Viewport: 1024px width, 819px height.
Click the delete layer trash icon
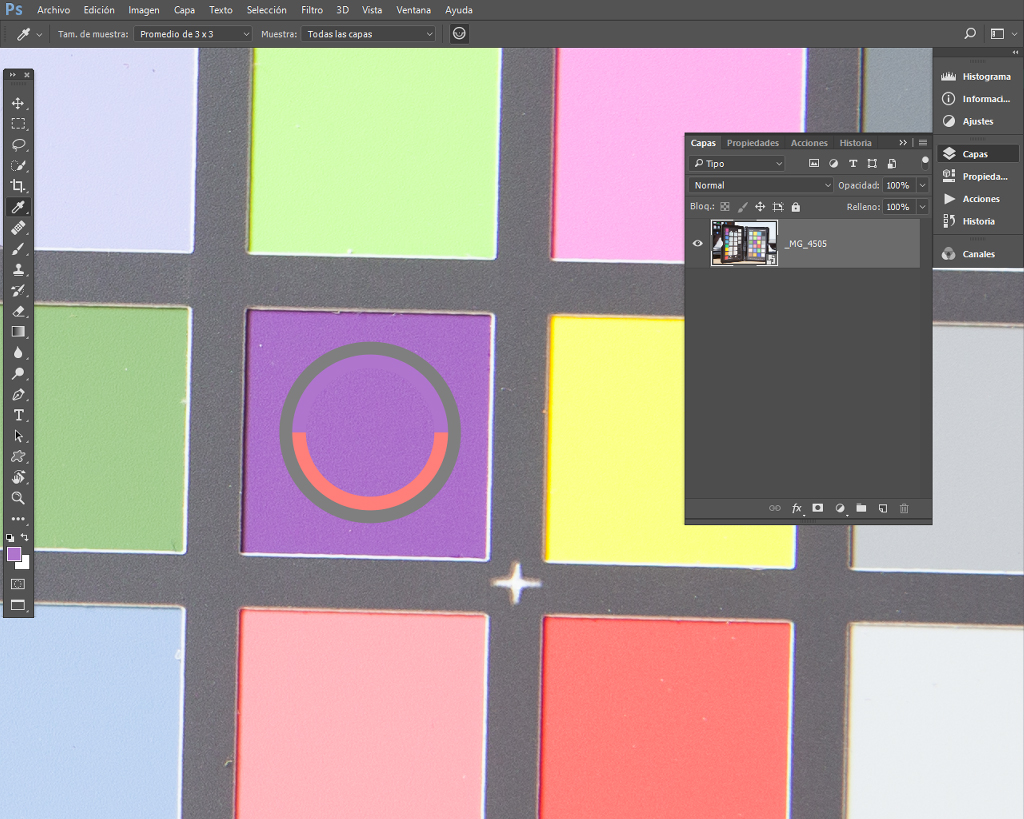pyautogui.click(x=904, y=508)
